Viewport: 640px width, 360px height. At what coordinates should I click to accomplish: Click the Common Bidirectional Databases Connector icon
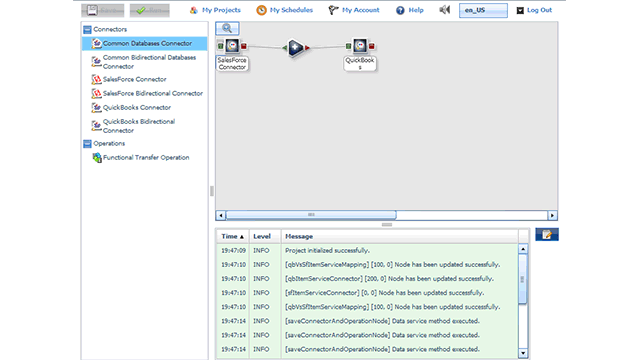pyautogui.click(x=96, y=62)
